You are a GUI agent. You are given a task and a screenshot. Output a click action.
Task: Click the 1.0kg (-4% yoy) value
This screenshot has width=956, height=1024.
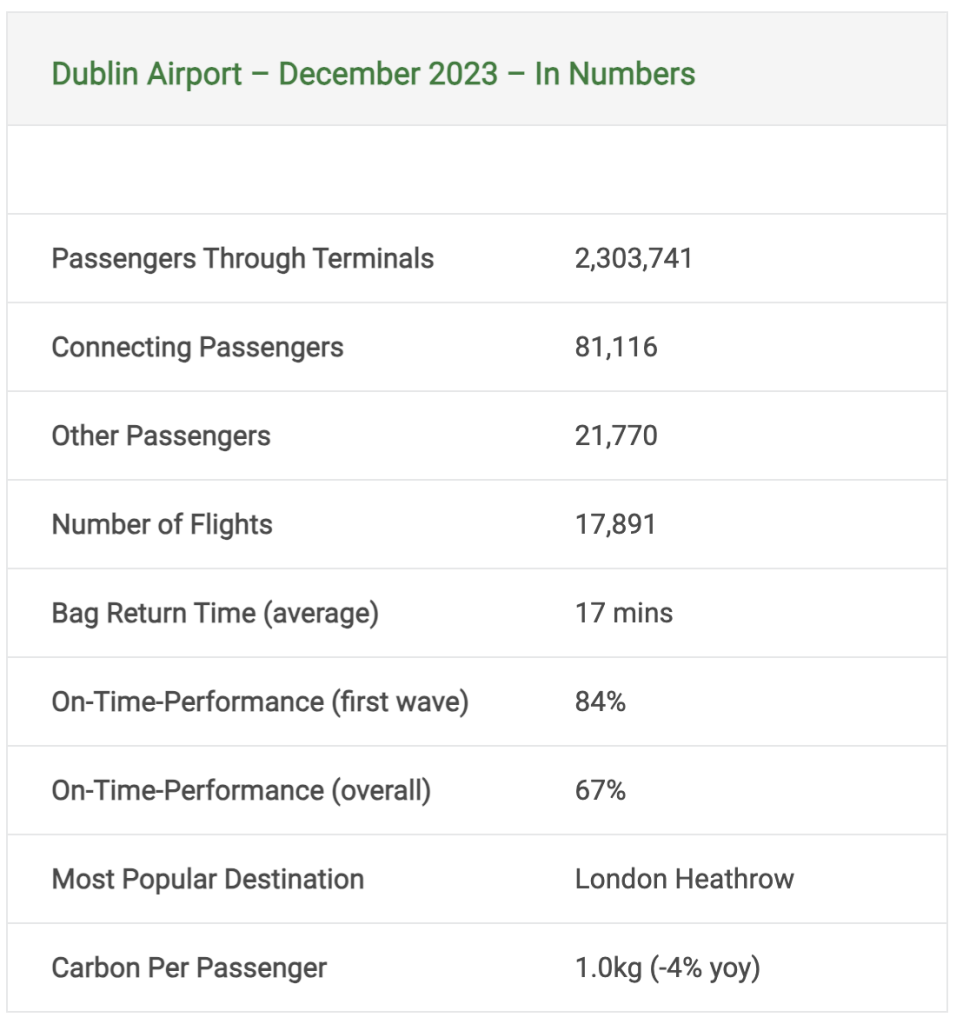point(667,968)
